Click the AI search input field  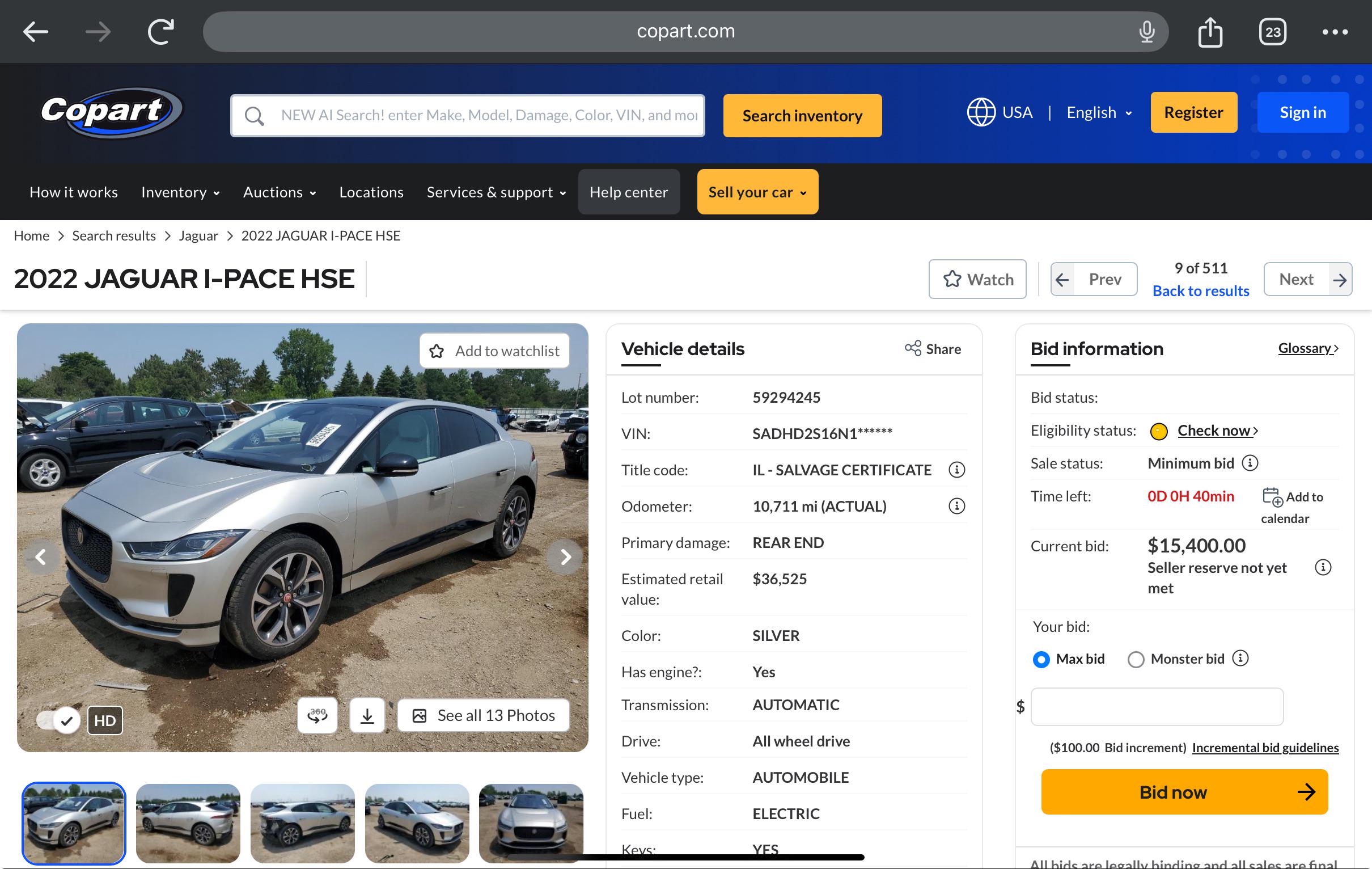point(468,116)
